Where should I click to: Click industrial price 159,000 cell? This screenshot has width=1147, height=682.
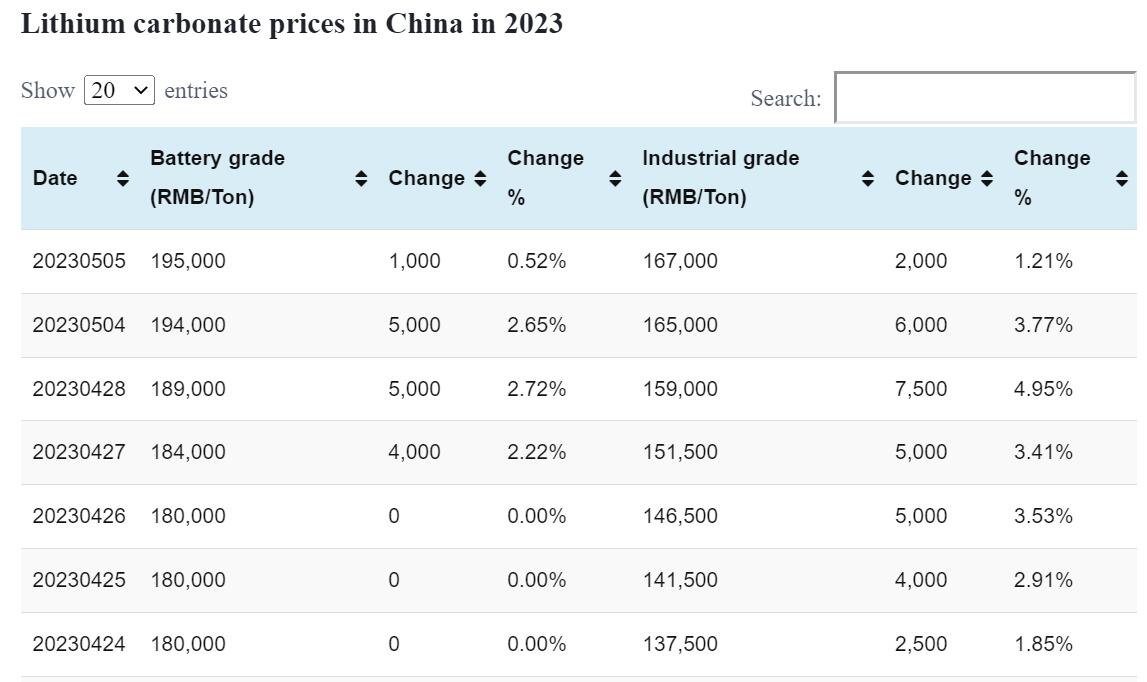click(680, 389)
